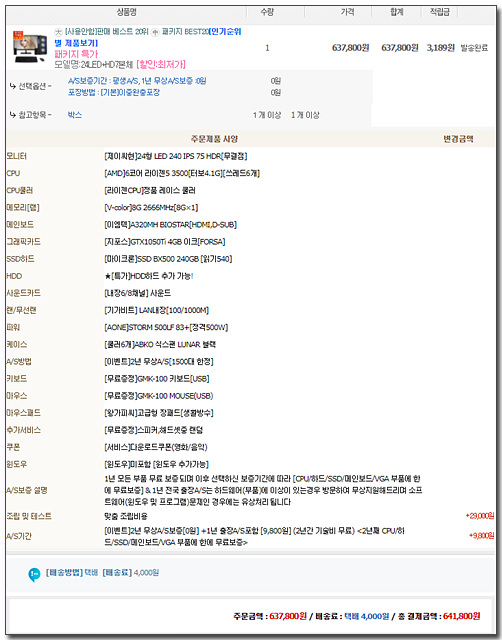Click the 3,189원 reward points value
The width and height of the screenshot is (502, 640).
441,48
